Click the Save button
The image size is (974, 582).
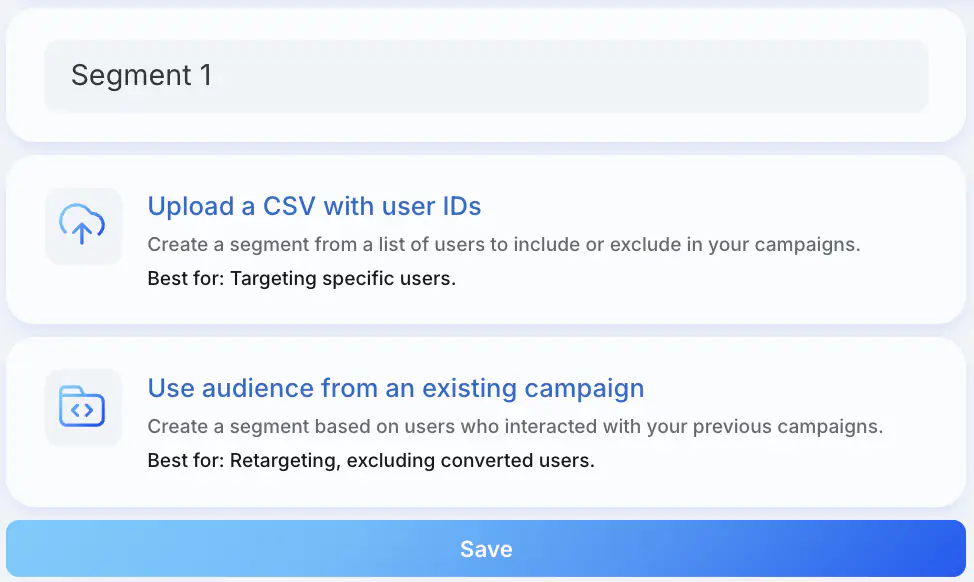[486, 548]
